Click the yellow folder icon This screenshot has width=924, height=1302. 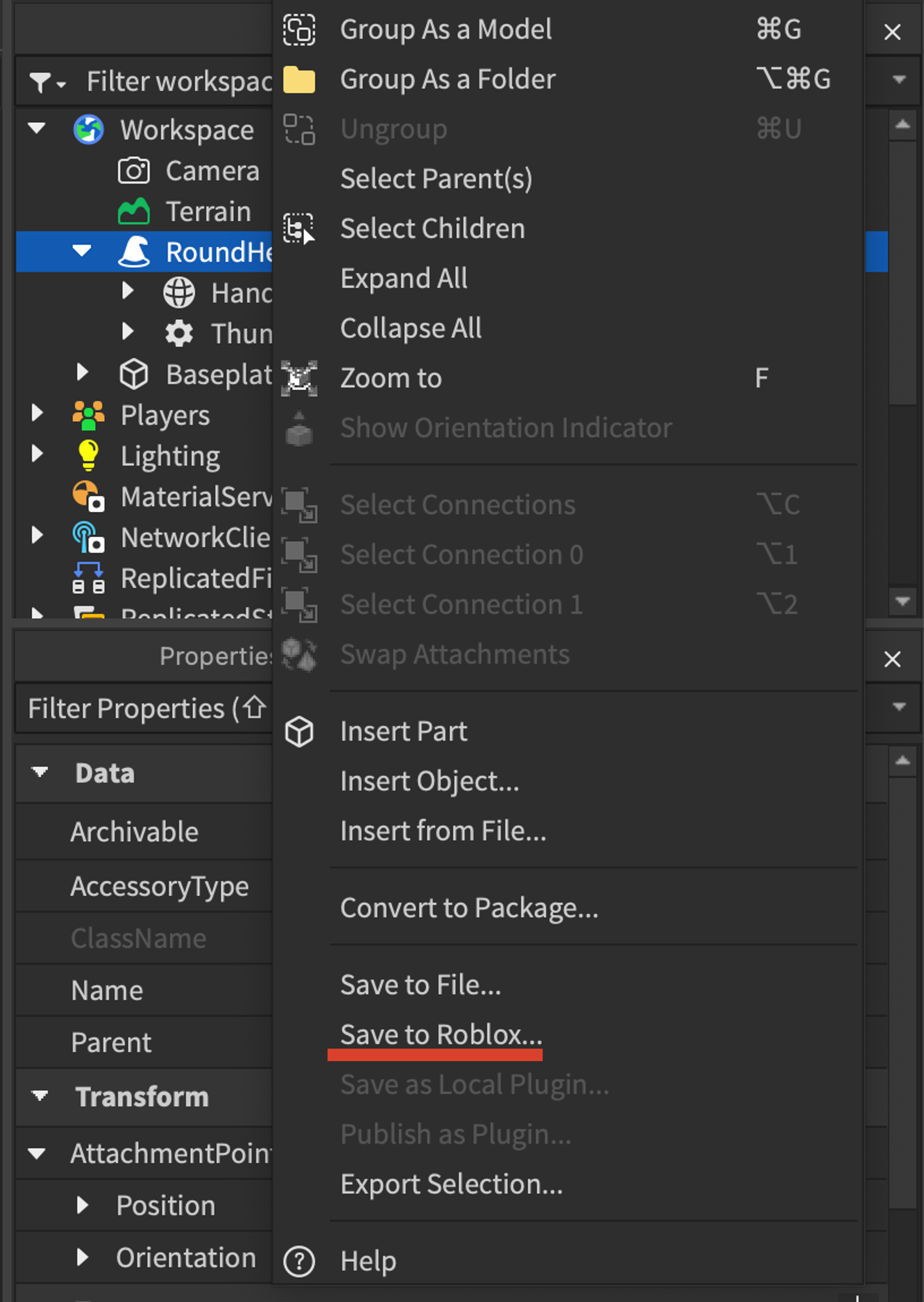[300, 79]
